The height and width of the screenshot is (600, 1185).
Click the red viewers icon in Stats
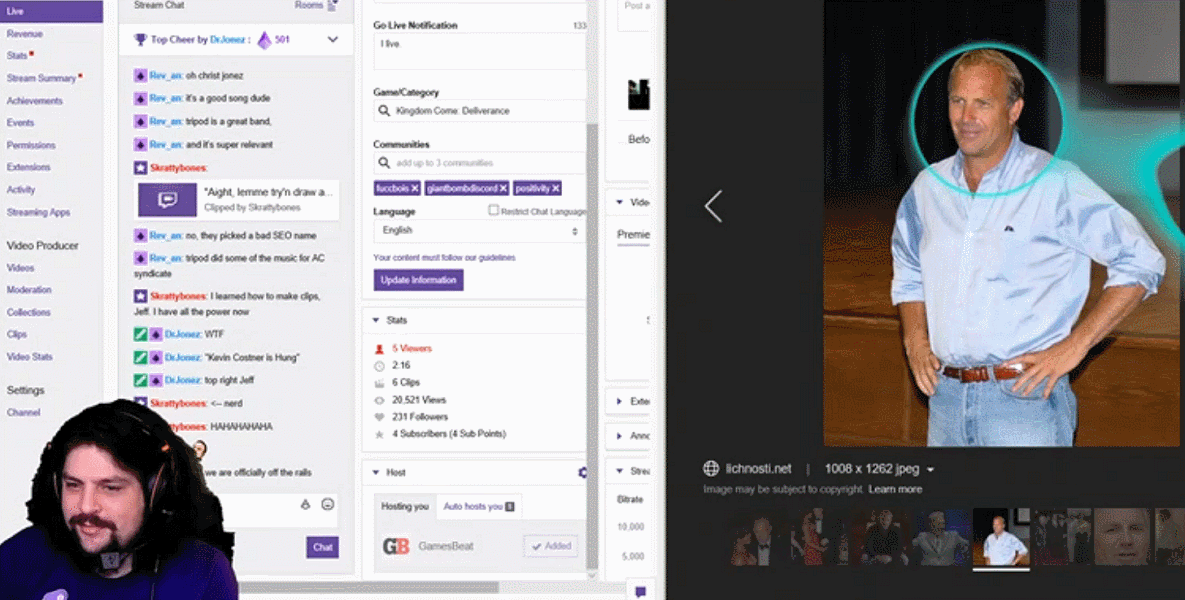click(x=379, y=349)
